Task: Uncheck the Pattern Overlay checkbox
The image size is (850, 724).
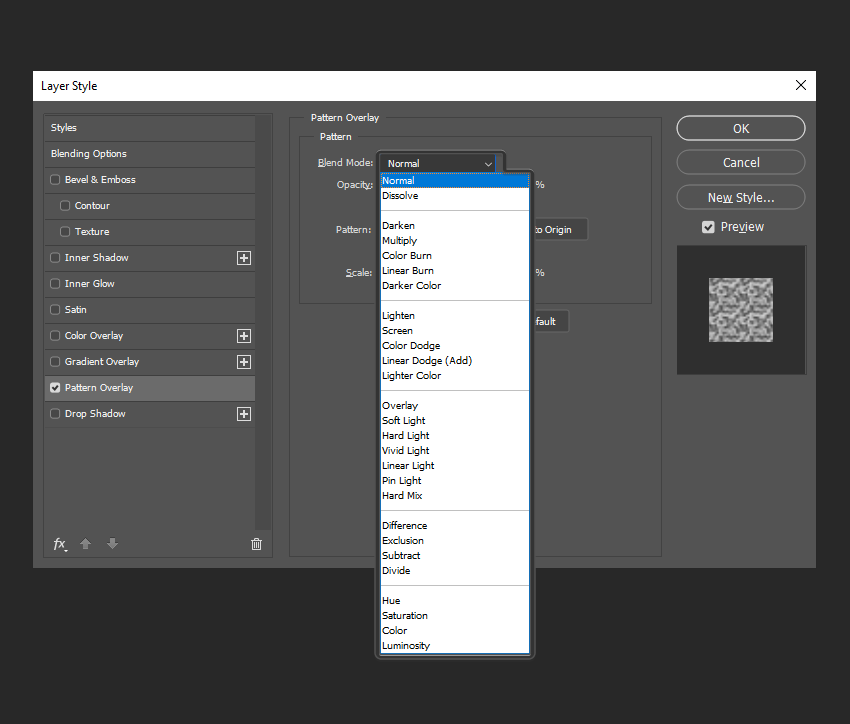Action: click(x=55, y=387)
